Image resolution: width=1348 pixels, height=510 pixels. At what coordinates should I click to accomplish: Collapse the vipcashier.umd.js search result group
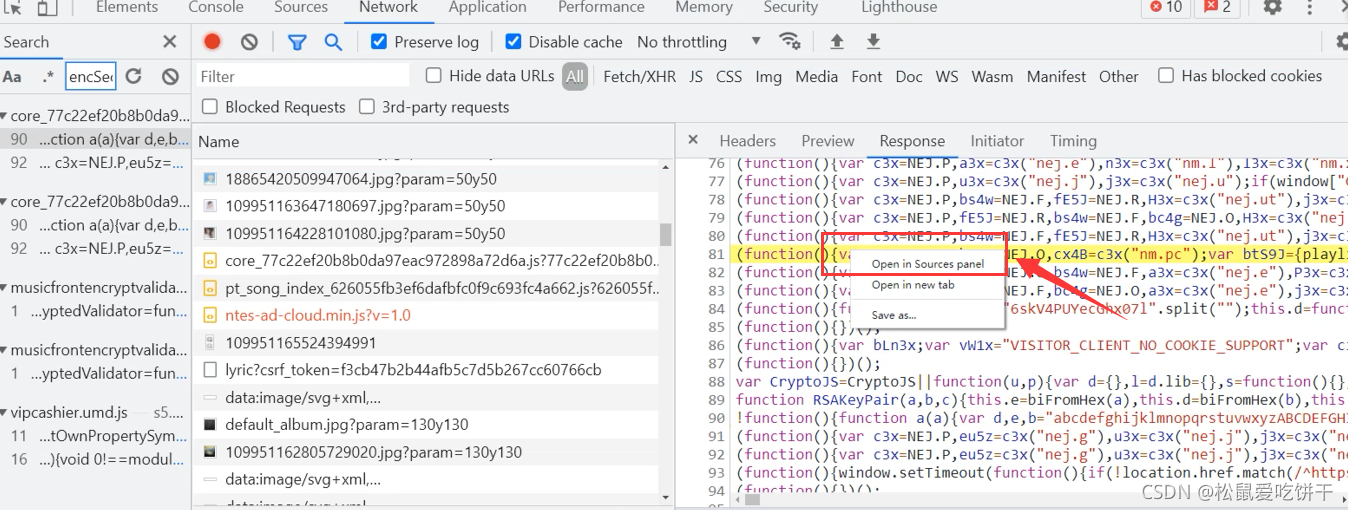[5, 412]
